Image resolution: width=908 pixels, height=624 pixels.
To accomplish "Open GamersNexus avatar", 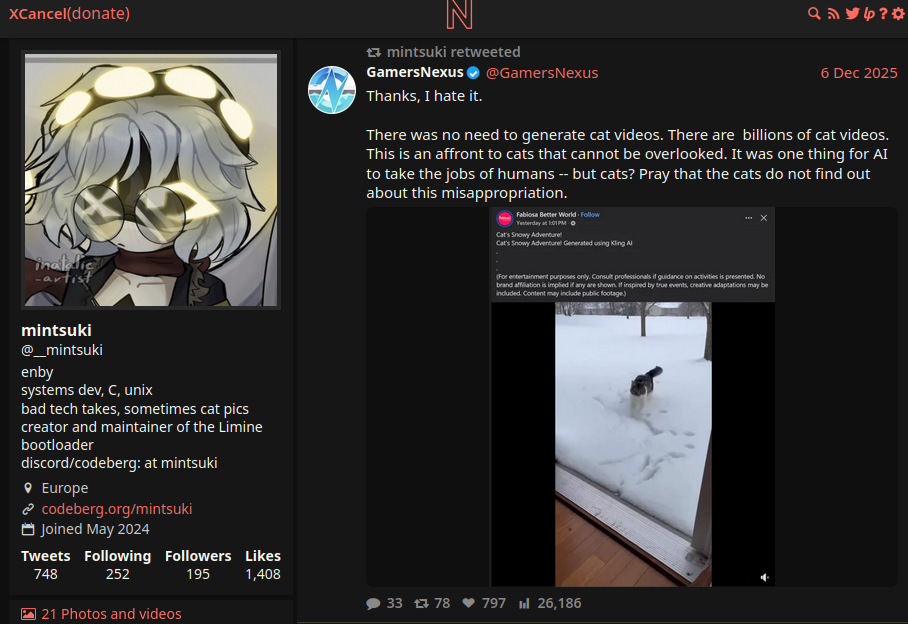I will click(x=332, y=90).
